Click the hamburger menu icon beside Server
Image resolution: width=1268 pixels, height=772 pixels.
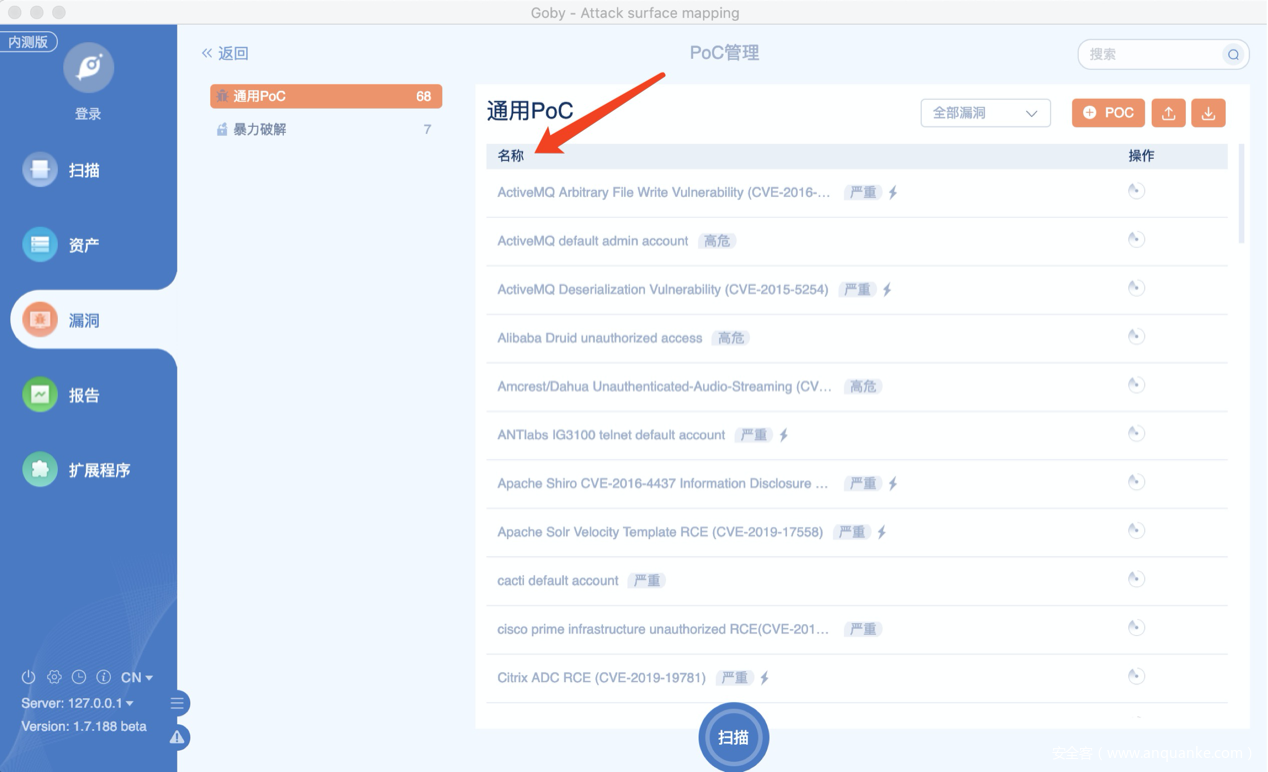coord(177,703)
